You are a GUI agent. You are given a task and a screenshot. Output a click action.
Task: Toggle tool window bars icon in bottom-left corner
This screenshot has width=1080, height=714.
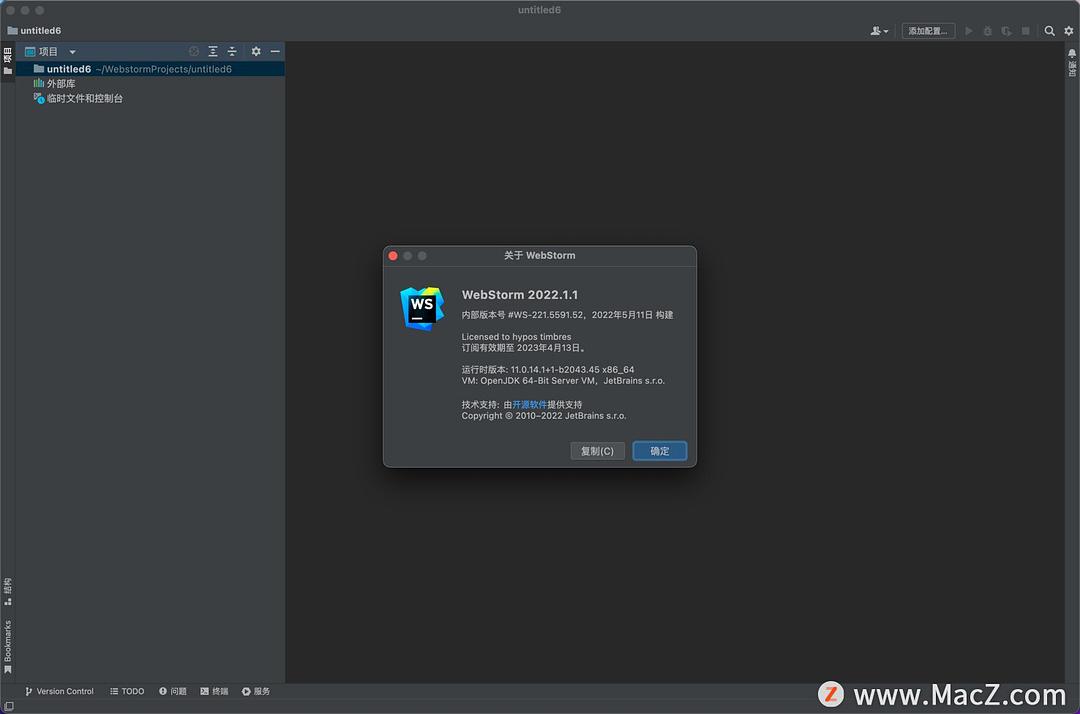pos(8,706)
